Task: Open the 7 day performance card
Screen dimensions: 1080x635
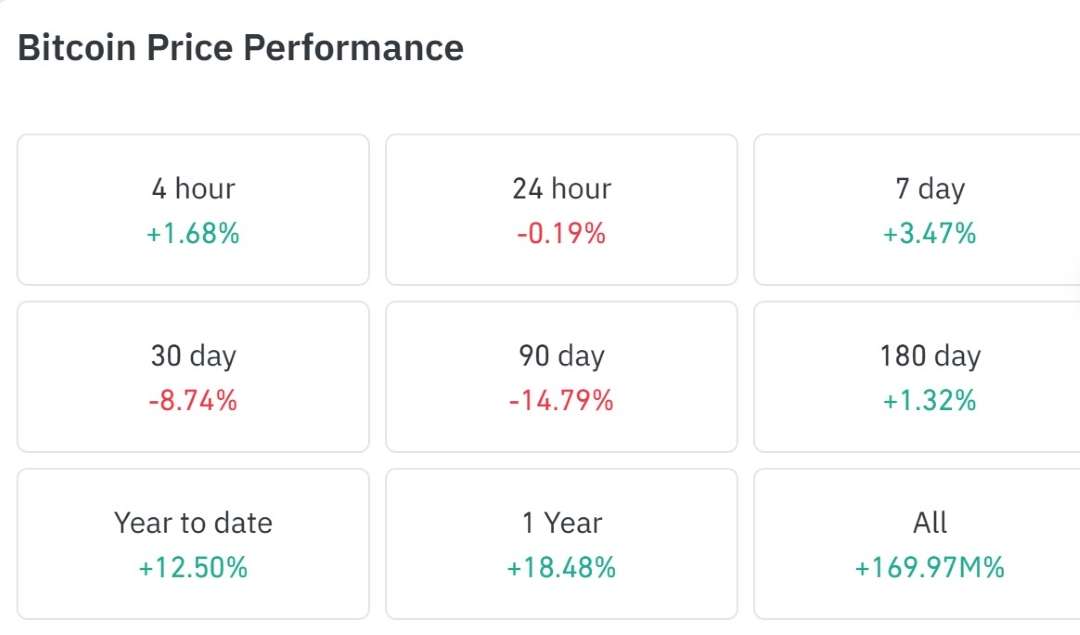Action: [930, 208]
